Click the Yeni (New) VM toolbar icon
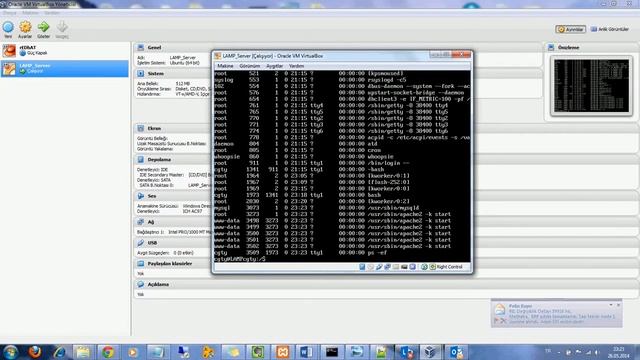 (8, 27)
